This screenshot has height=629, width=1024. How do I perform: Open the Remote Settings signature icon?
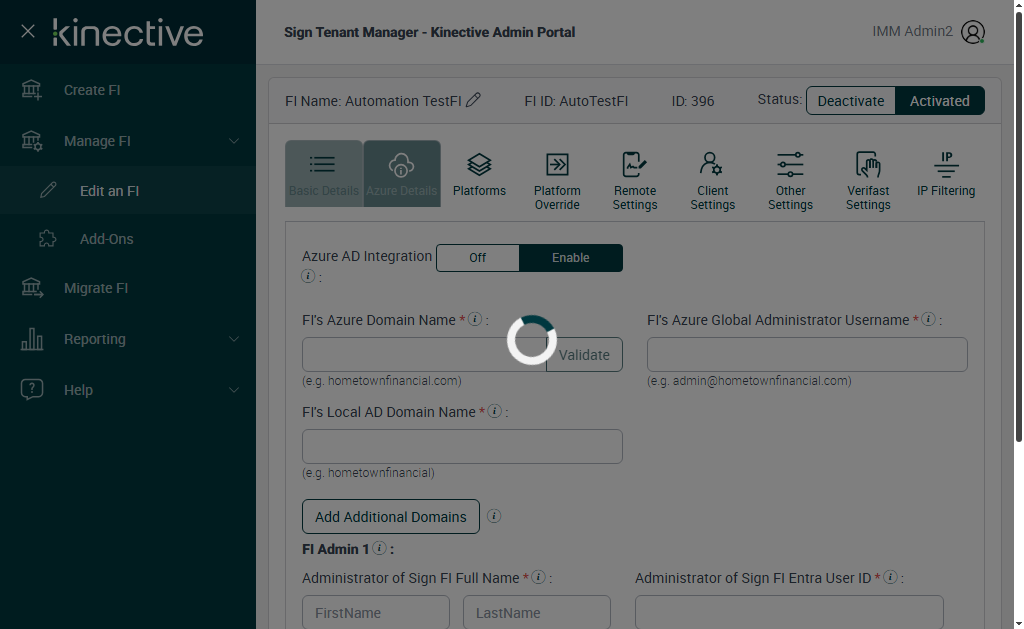[634, 165]
